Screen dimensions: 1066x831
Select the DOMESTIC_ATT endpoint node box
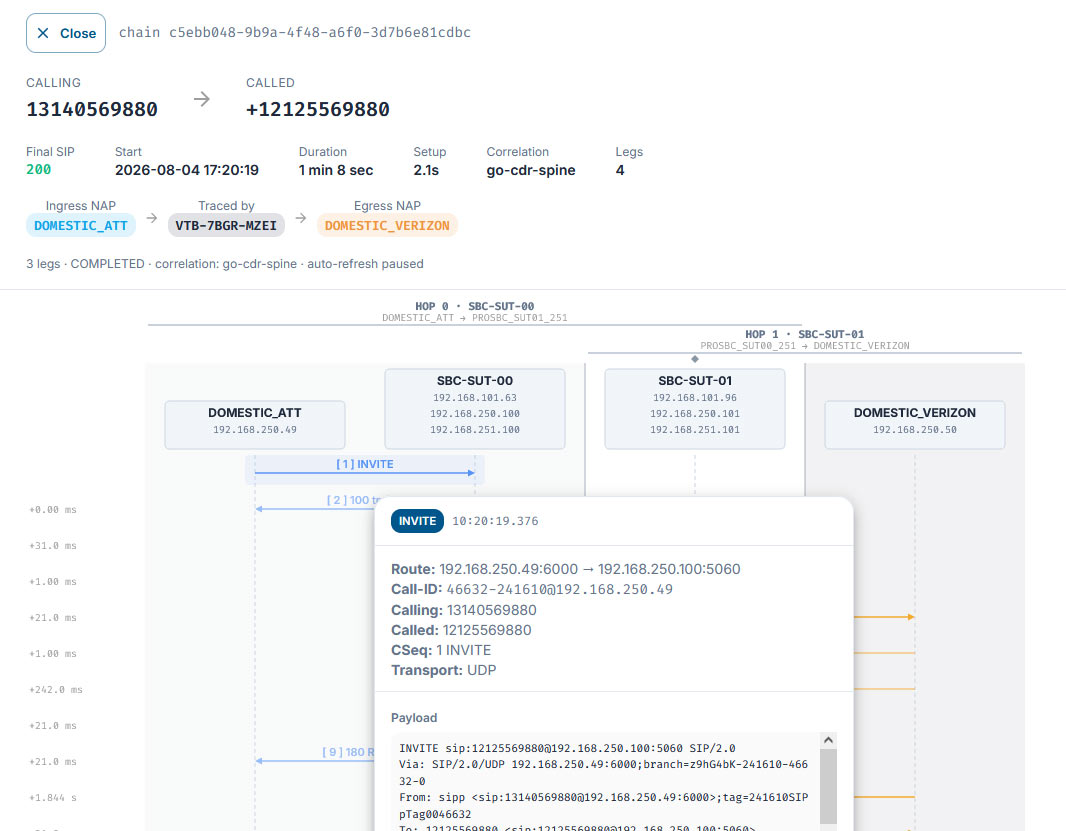point(255,424)
